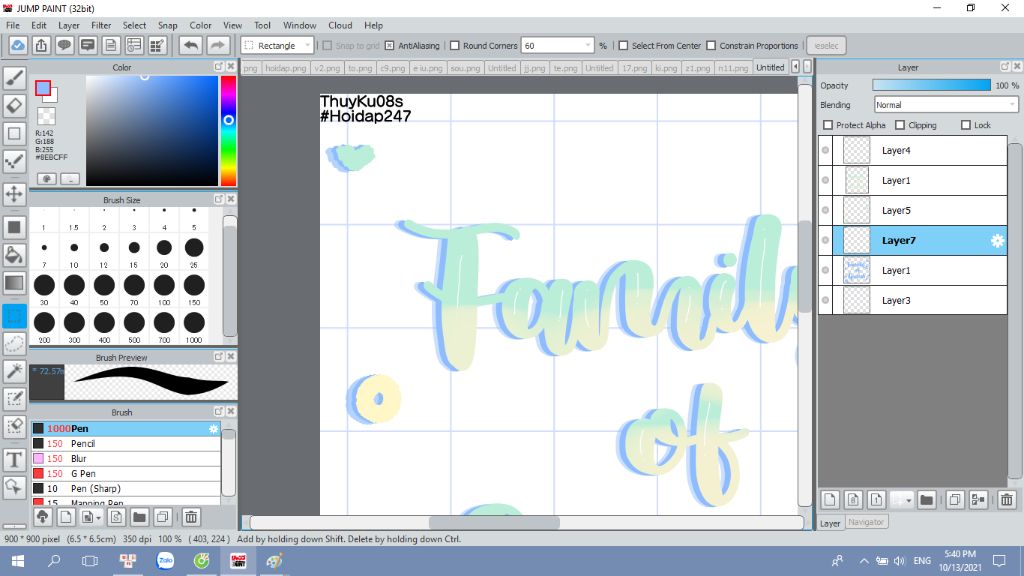Open the Pen brush settings gear
Screen dimensions: 1024x576
coord(214,428)
